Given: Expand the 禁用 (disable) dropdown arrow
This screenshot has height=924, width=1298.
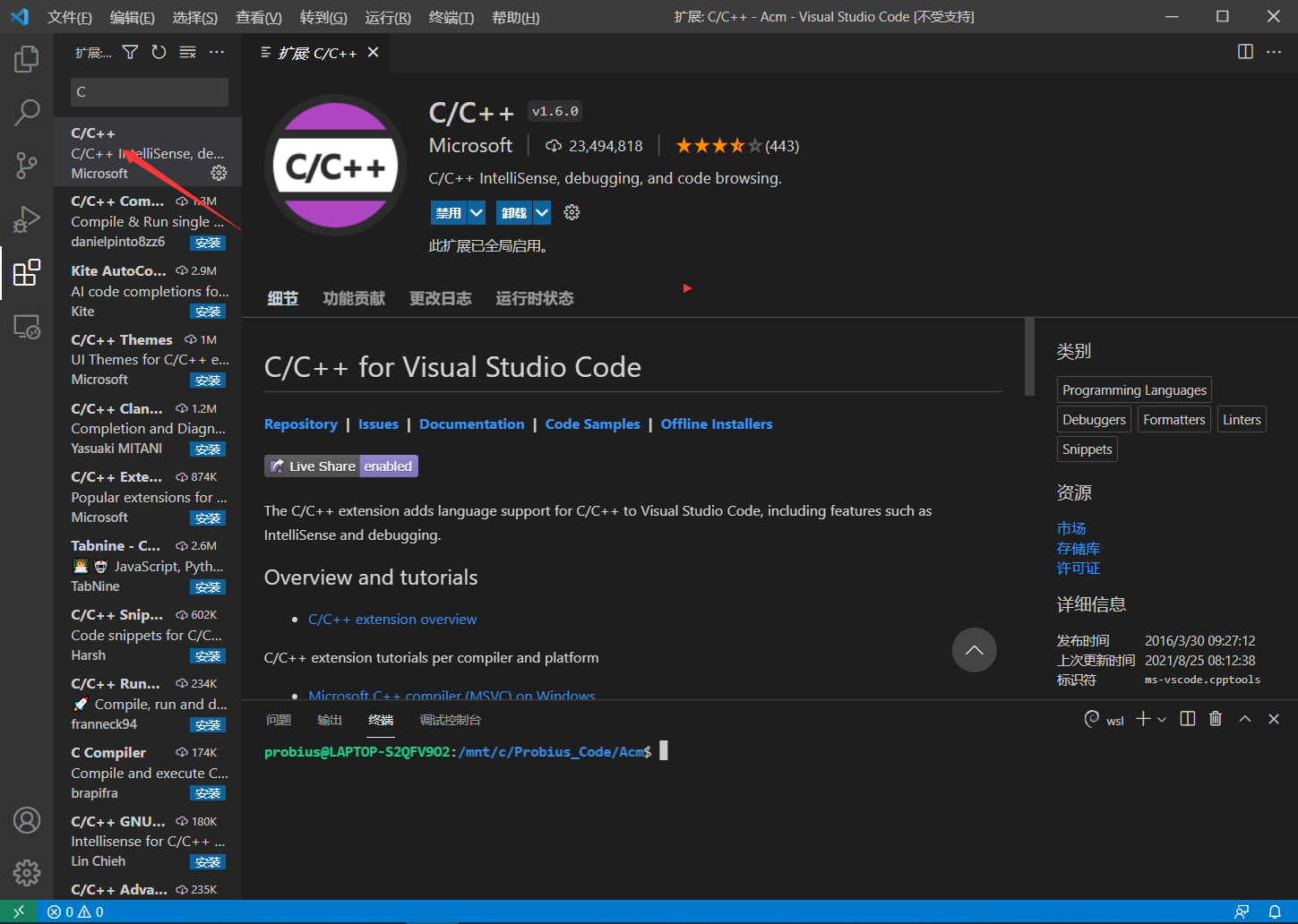Looking at the screenshot, I should pyautogui.click(x=477, y=213).
